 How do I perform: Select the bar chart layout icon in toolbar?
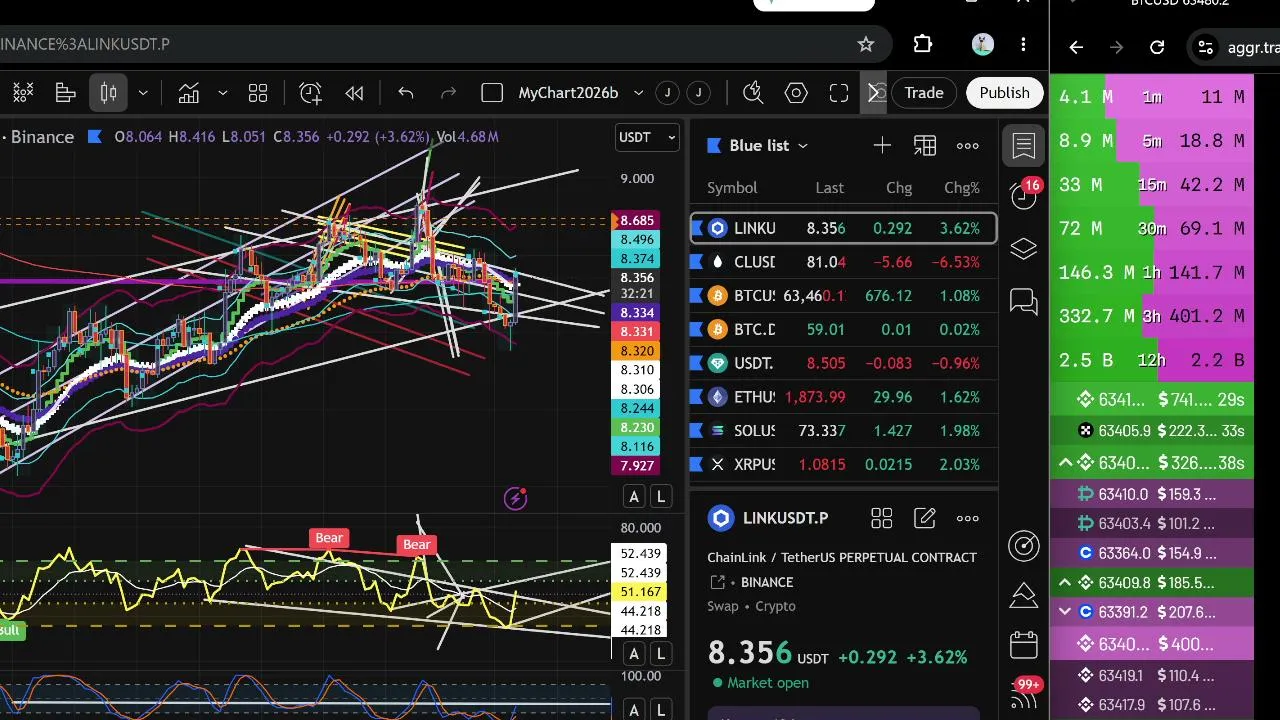point(66,93)
